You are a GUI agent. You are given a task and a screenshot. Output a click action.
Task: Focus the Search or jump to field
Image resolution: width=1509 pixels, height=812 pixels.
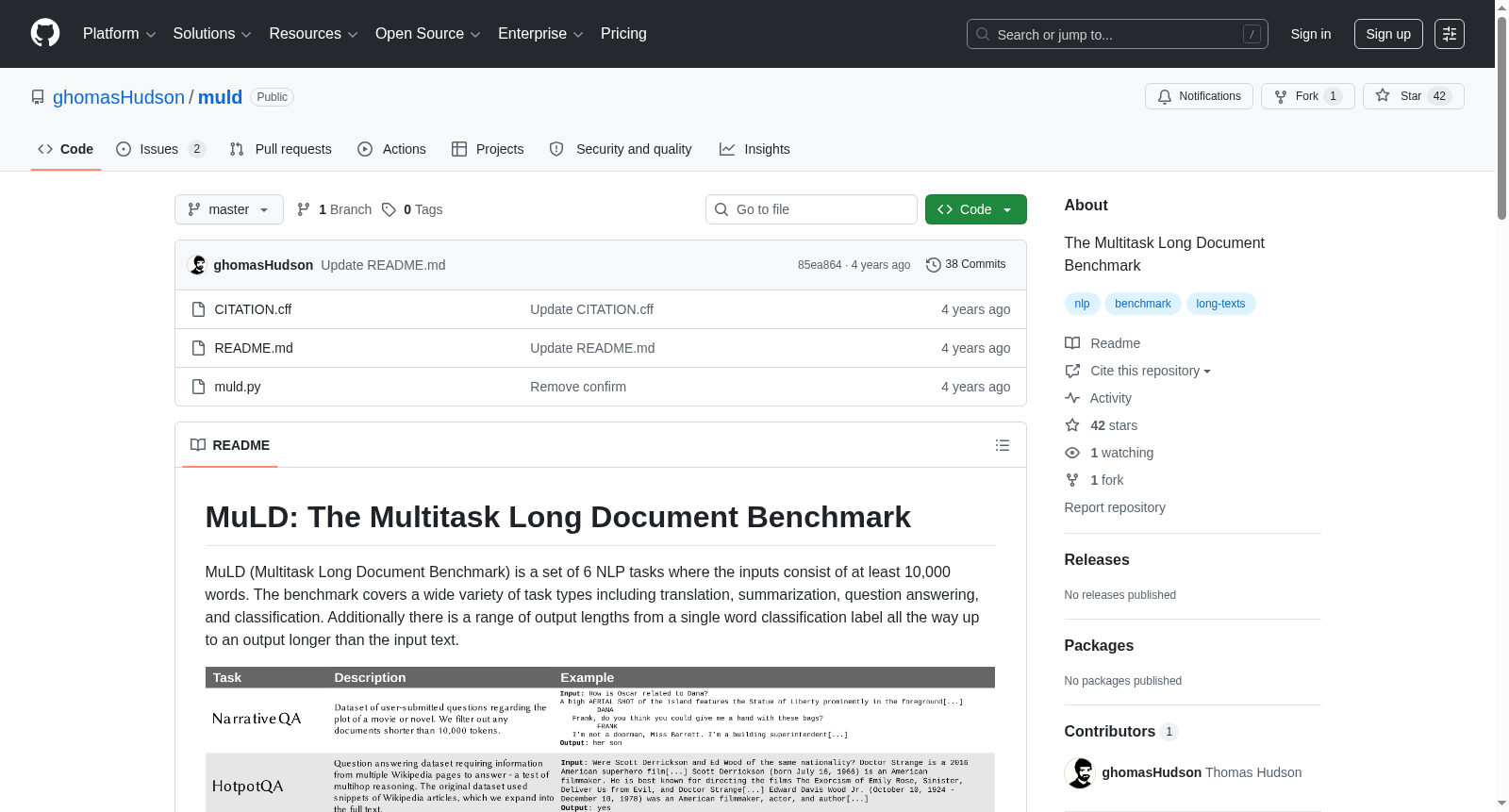coord(1118,34)
